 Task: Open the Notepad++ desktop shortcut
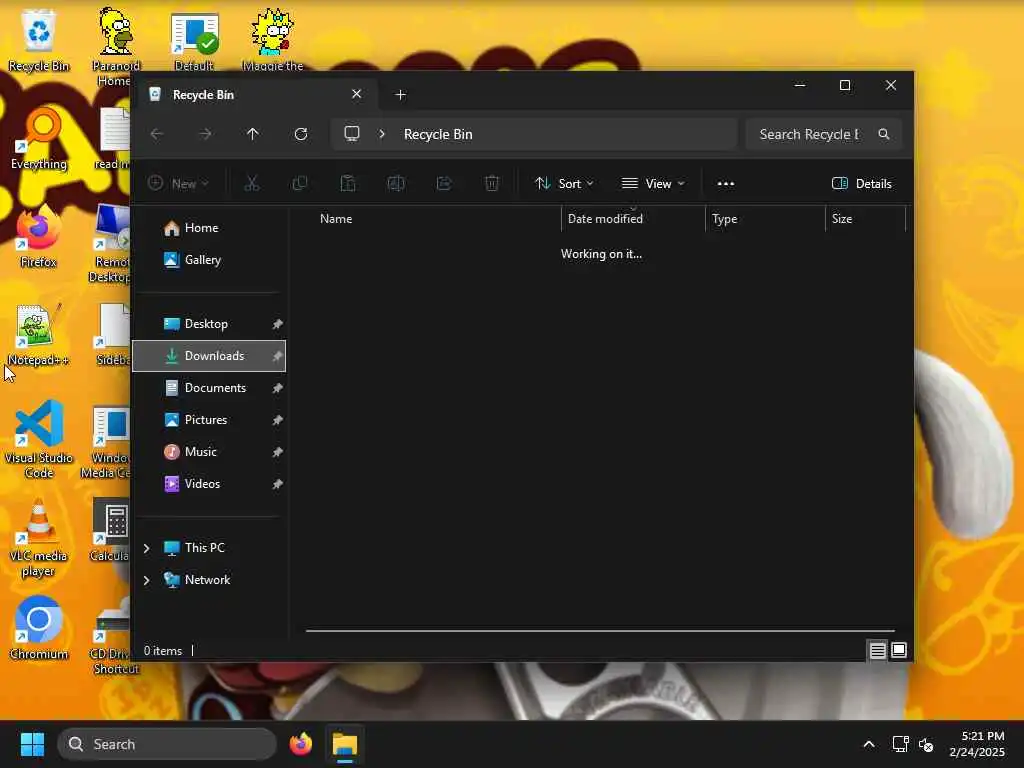pos(38,334)
